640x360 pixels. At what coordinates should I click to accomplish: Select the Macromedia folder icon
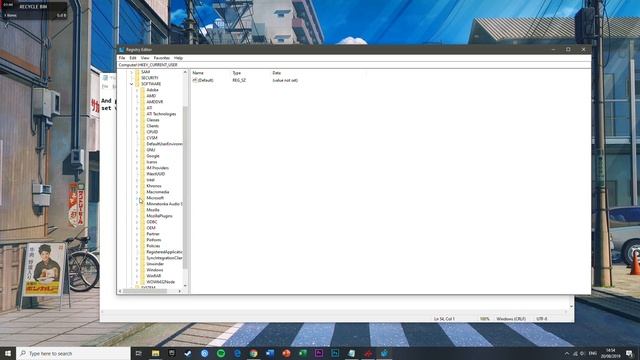(143, 192)
